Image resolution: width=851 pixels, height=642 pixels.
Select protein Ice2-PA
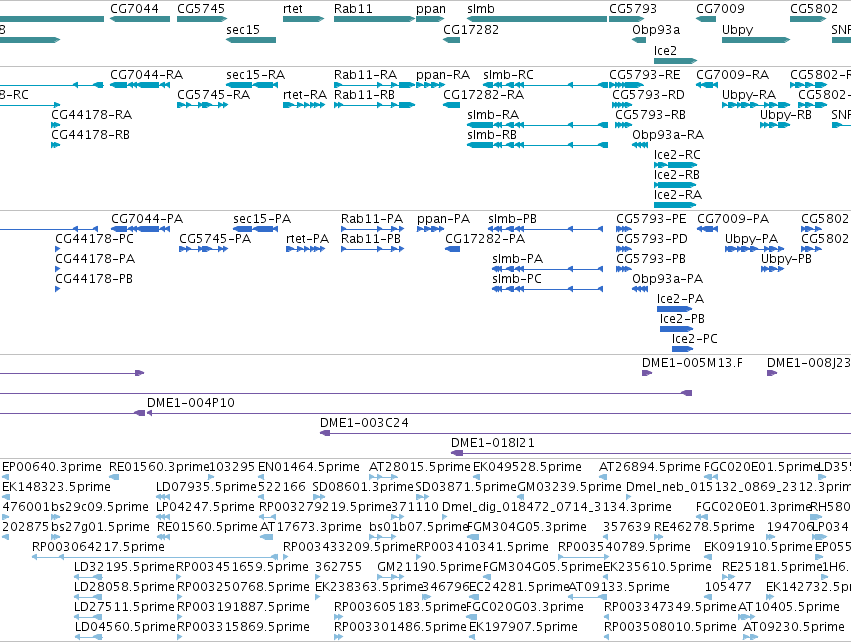tap(675, 309)
